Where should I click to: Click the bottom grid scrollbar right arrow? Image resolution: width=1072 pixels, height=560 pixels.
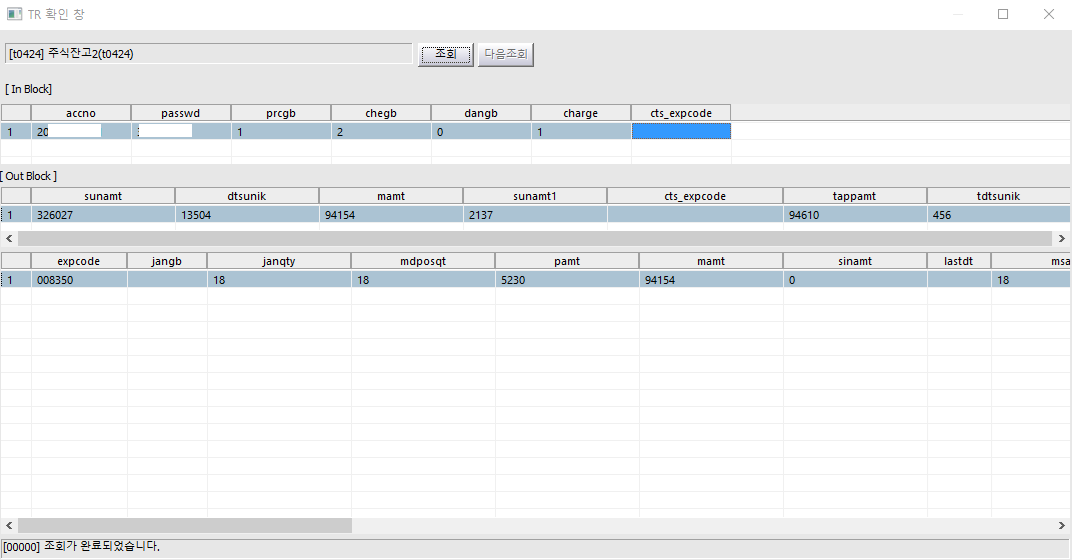tap(1062, 525)
